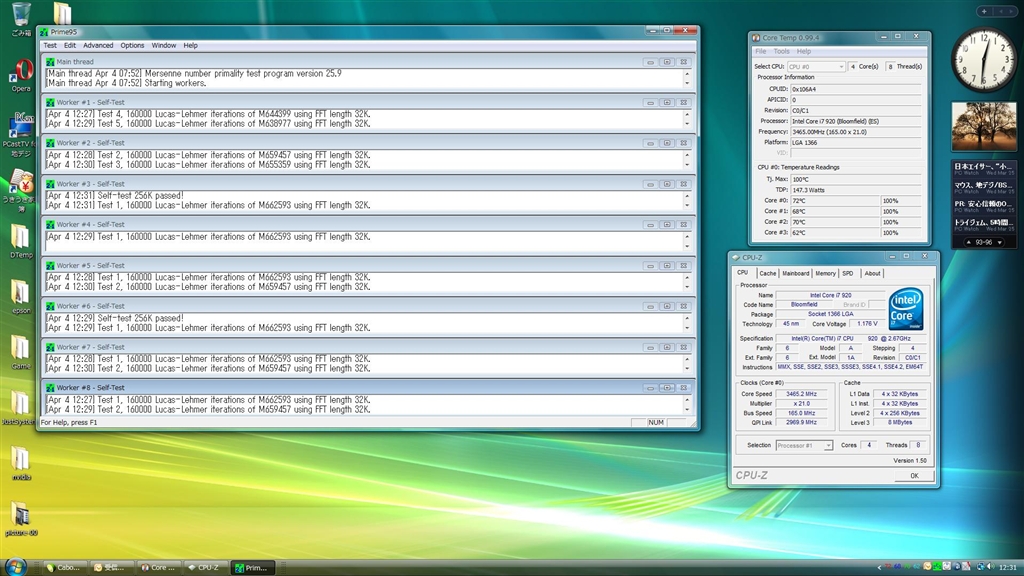
Task: Click the Intel Core logo in CPU-Z
Action: [905, 309]
